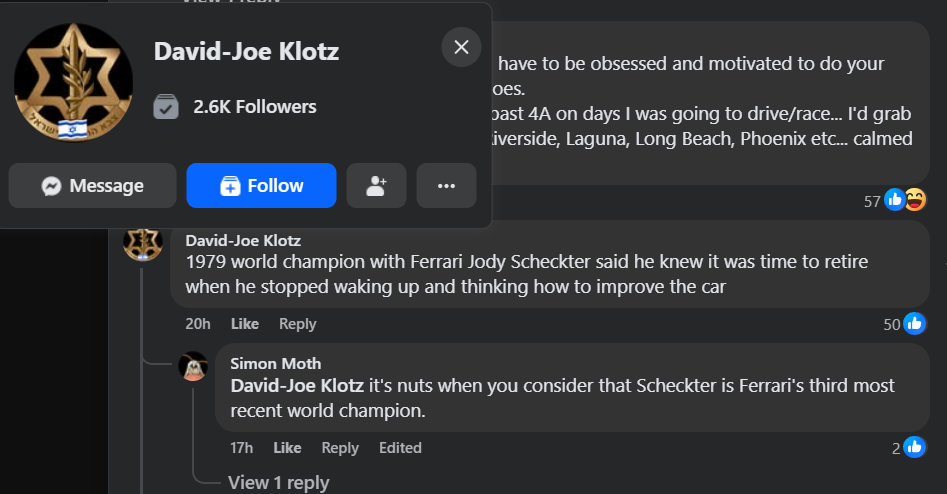Open Simon Moth's profile avatar
The height and width of the screenshot is (494, 947).
point(193,366)
